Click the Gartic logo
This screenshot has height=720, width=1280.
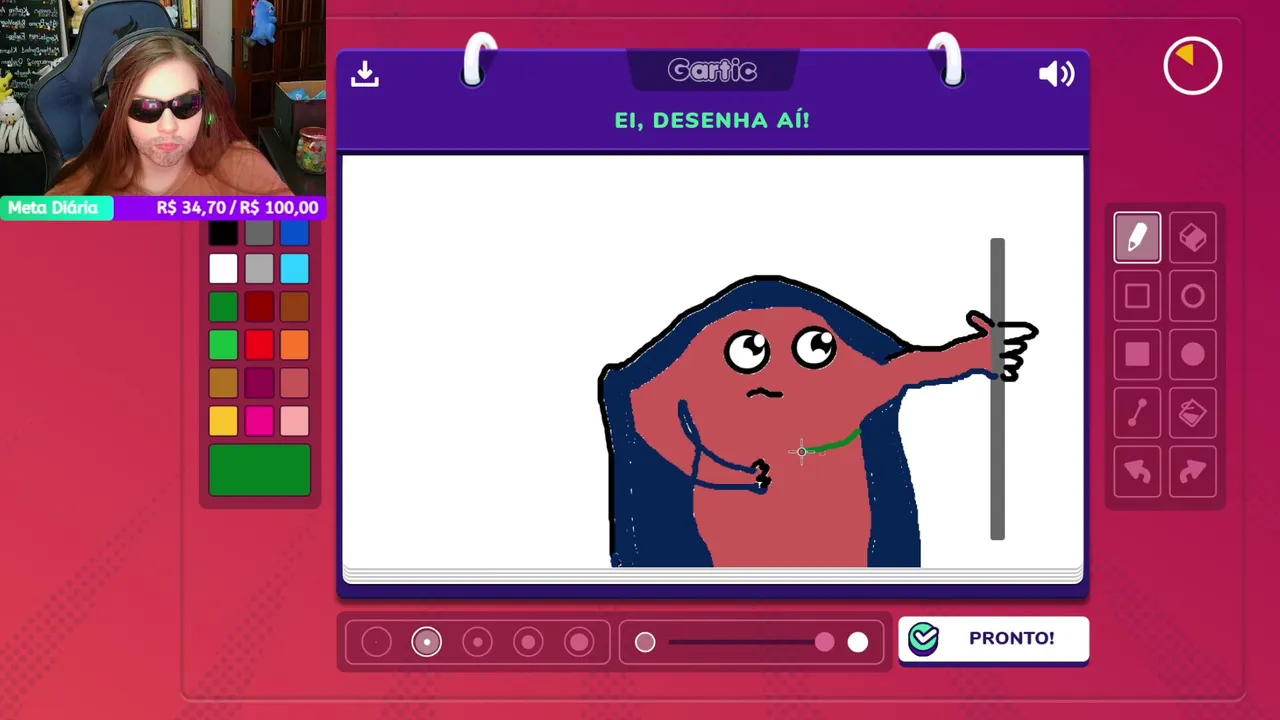coord(712,70)
